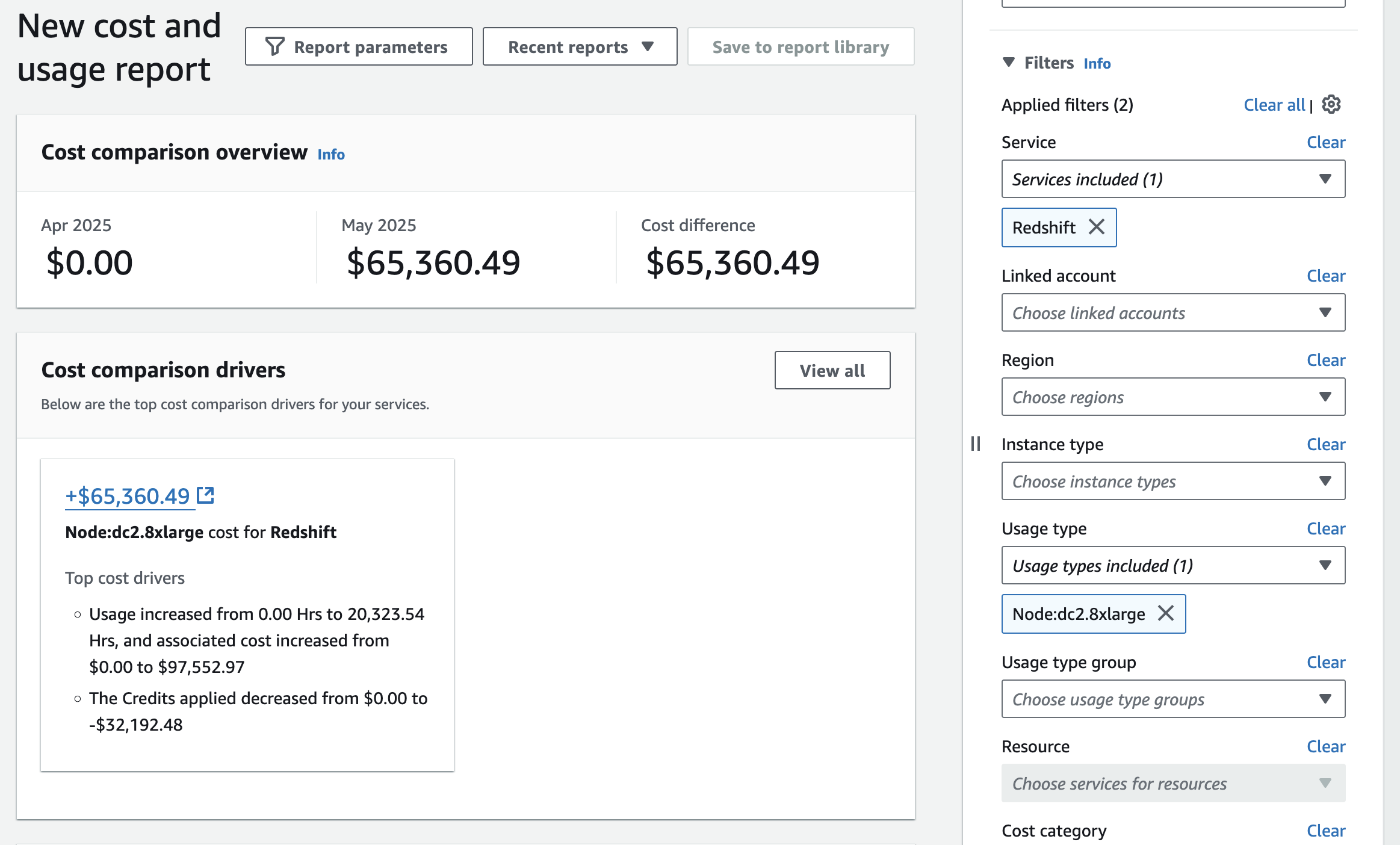This screenshot has width=1400, height=845.
Task: Open Info link next to Cost comparison overview
Action: coord(331,154)
